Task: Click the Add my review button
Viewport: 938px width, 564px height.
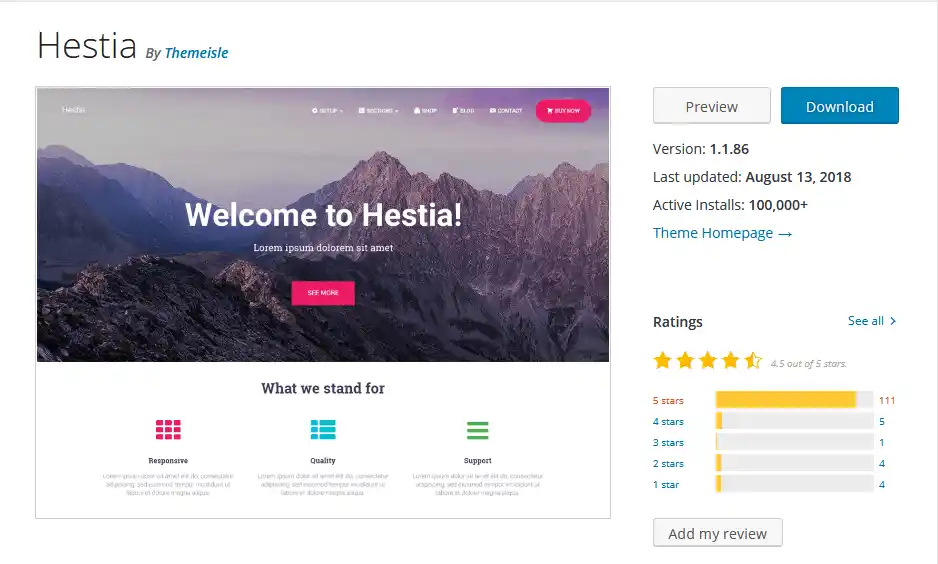Action: click(x=717, y=533)
